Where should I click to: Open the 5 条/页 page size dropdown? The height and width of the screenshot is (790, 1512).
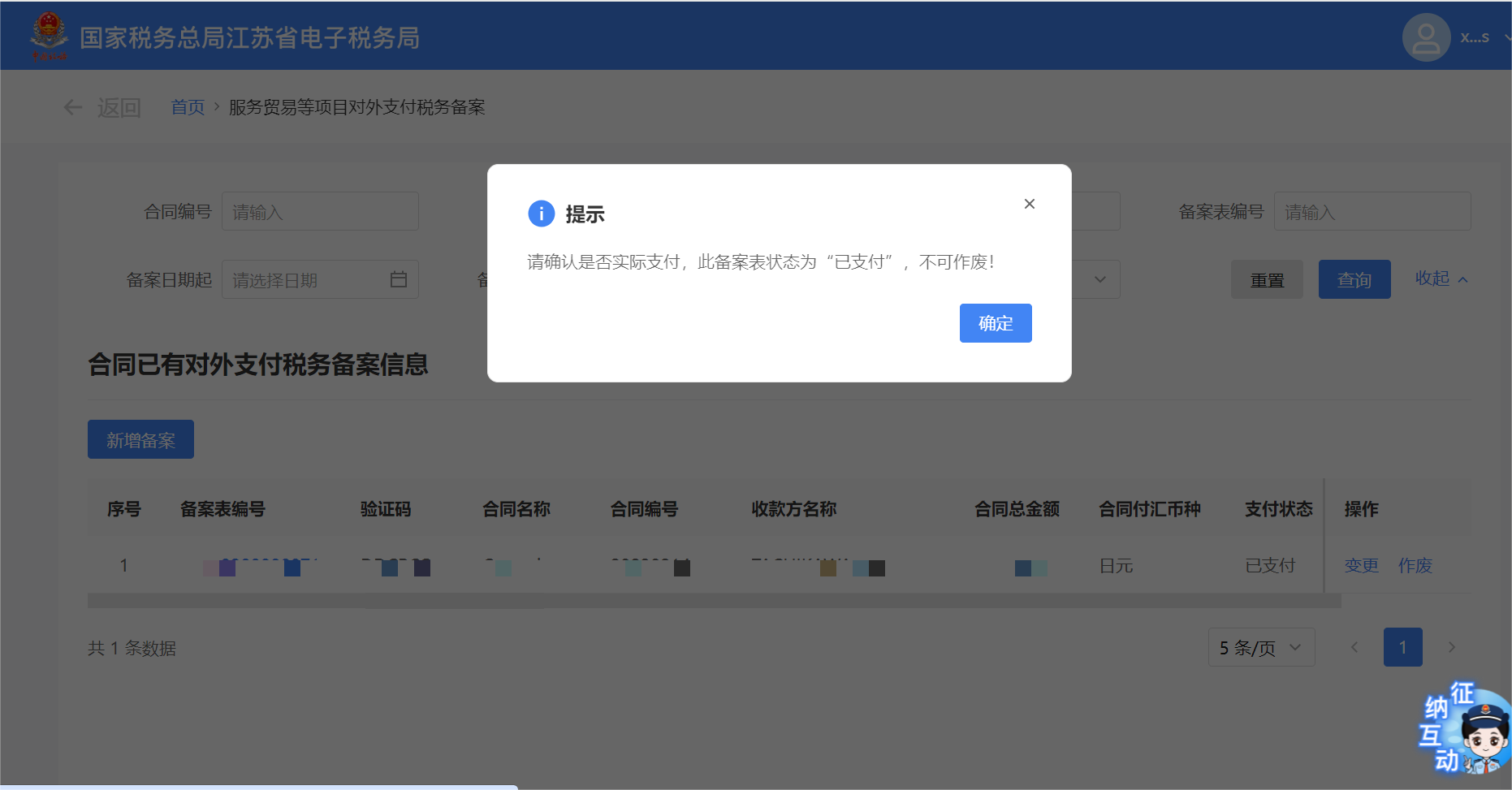coord(1260,647)
